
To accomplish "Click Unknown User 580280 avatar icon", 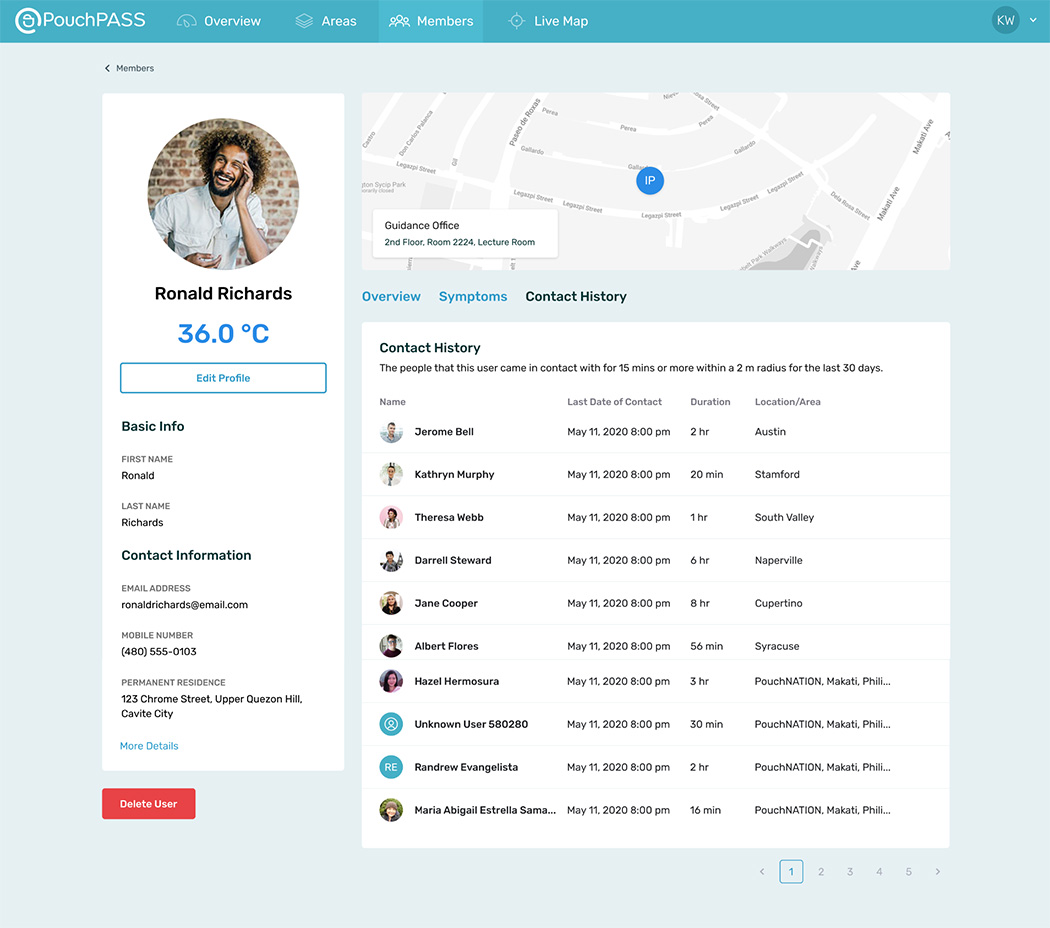I will (391, 724).
